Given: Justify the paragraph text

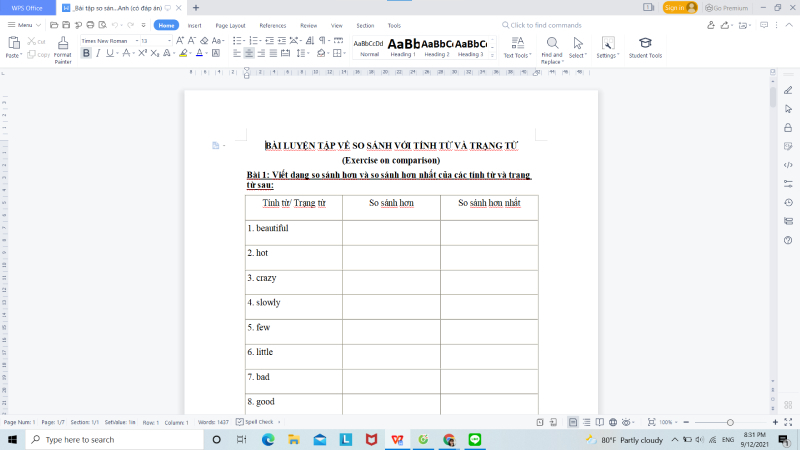Looking at the screenshot, I should click(273, 53).
